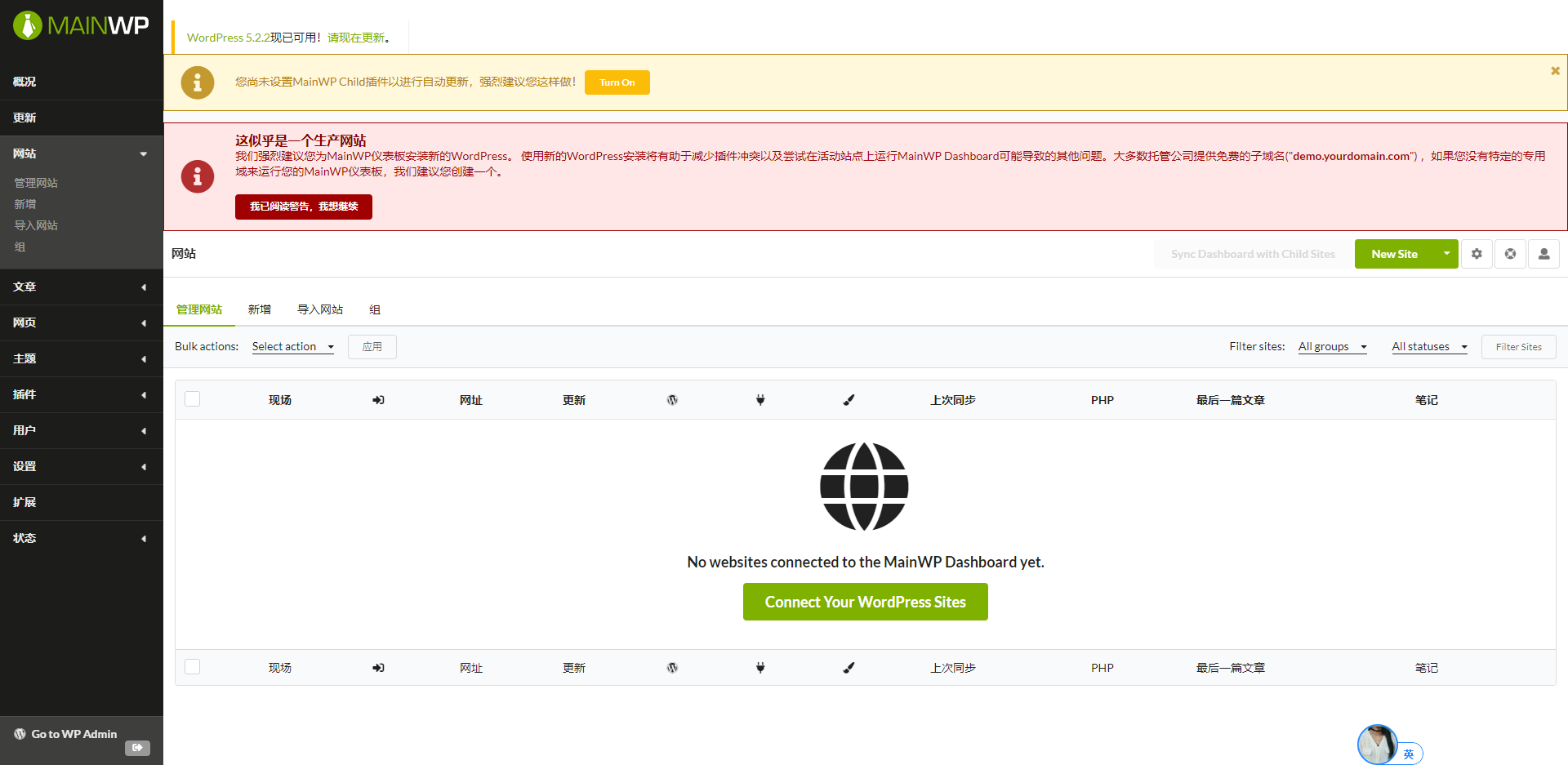Click WordPress icon beside Go to WP Admin
The width and height of the screenshot is (1568, 765).
(x=20, y=734)
